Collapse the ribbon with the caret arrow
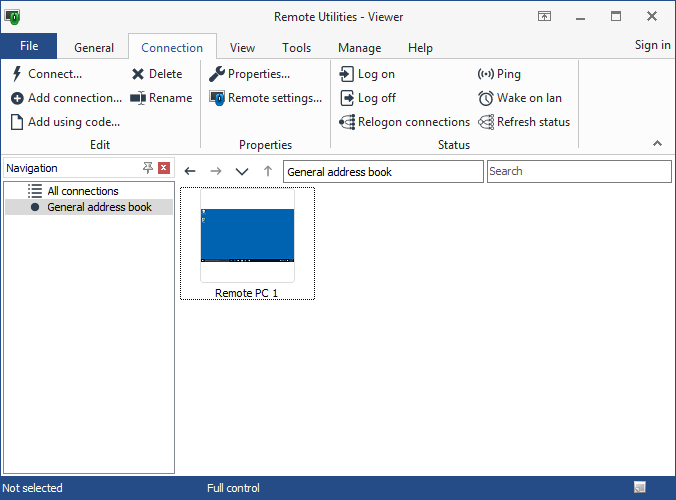The height and width of the screenshot is (500, 676). tap(657, 143)
